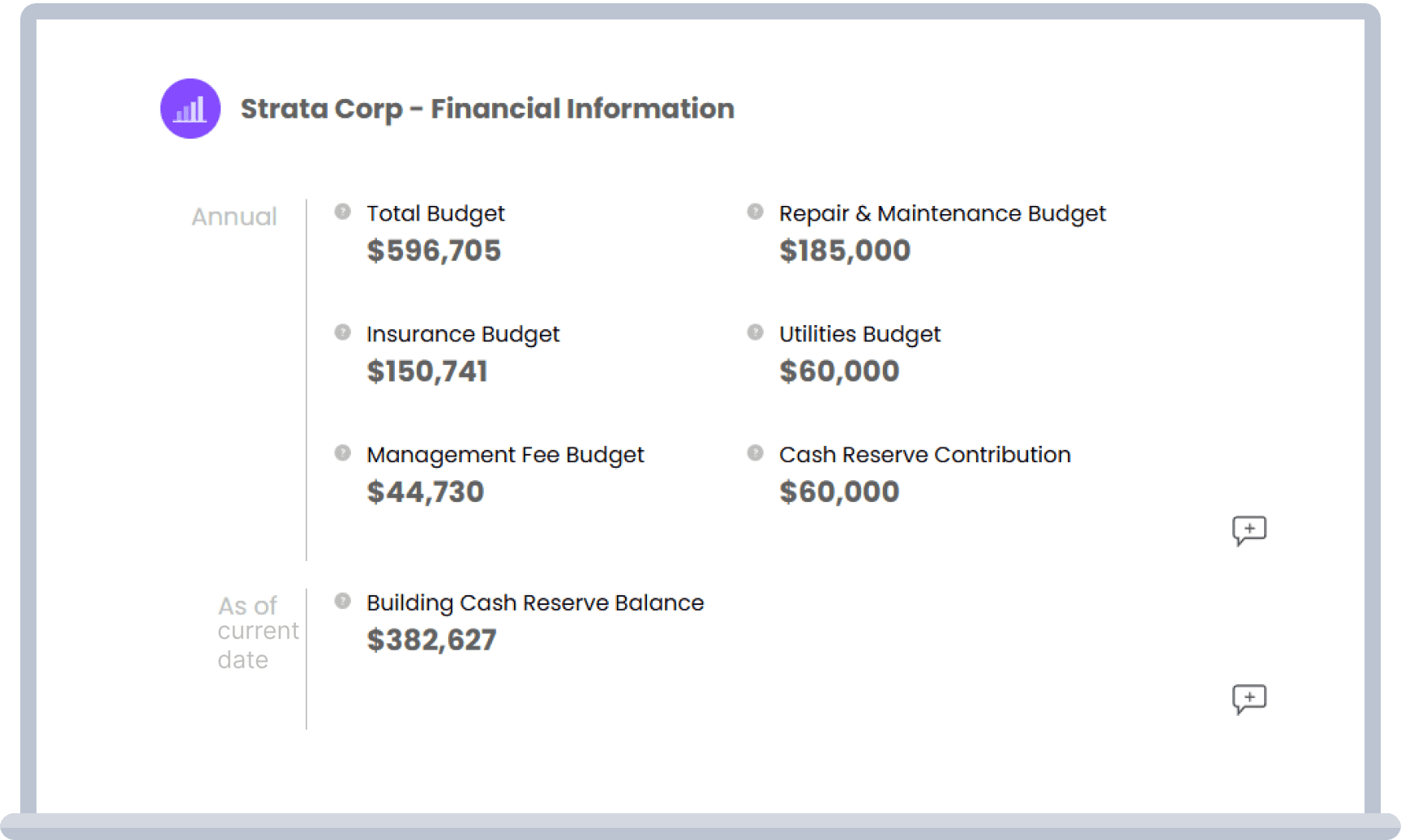Click the help icon next to Utilities Budget
This screenshot has height=840, width=1401.
click(x=754, y=331)
